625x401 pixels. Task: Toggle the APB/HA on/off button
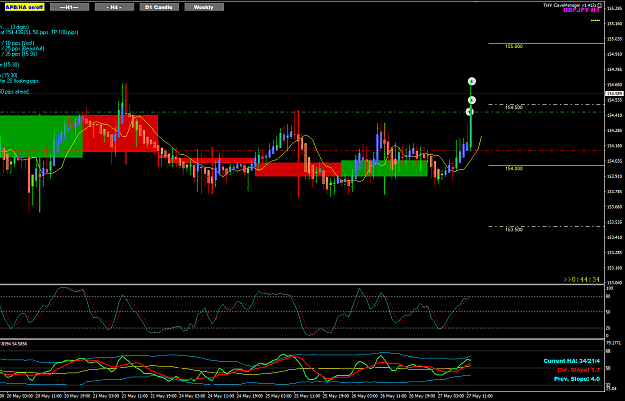click(24, 7)
